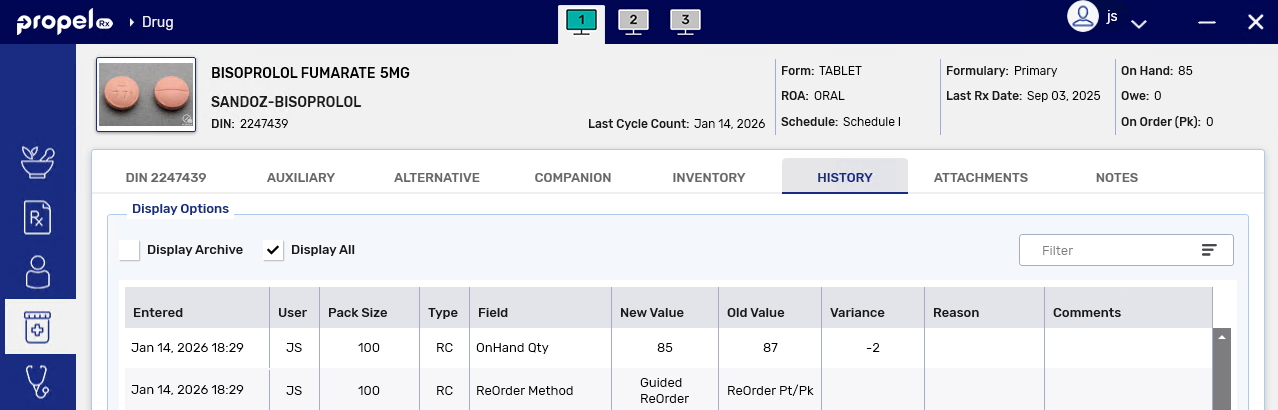Open the stethoscope prescriber sidebar icon

38,381
